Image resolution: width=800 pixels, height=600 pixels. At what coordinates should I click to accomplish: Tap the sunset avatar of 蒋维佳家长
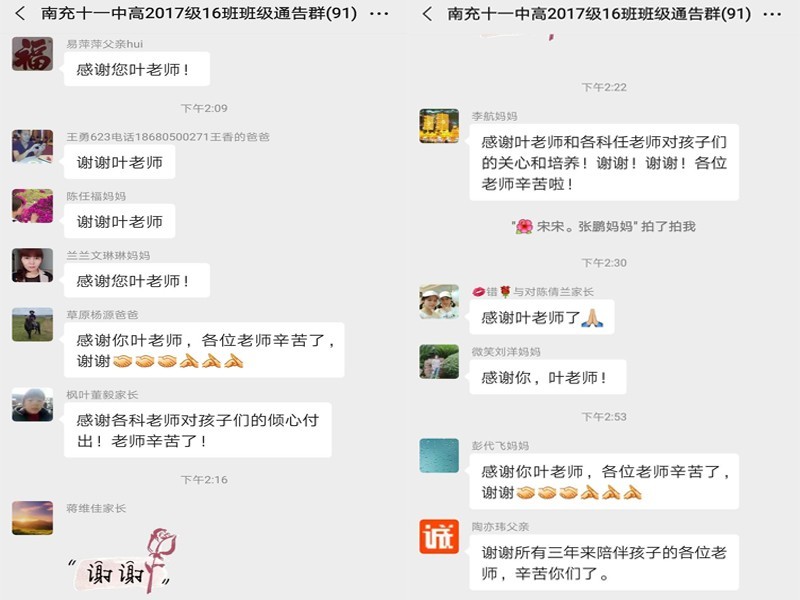click(x=32, y=518)
